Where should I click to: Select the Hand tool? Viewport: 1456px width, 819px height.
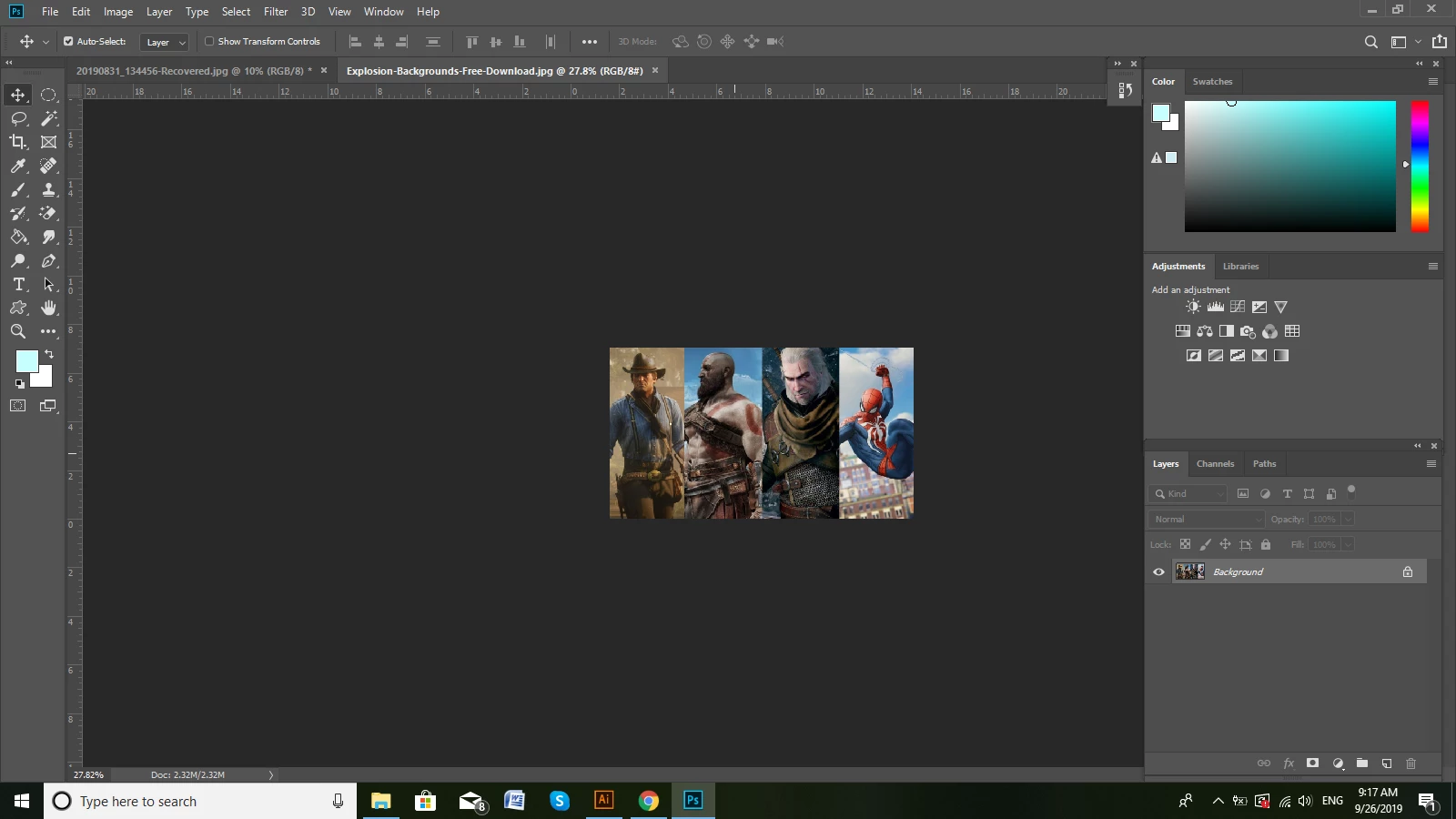coord(49,308)
